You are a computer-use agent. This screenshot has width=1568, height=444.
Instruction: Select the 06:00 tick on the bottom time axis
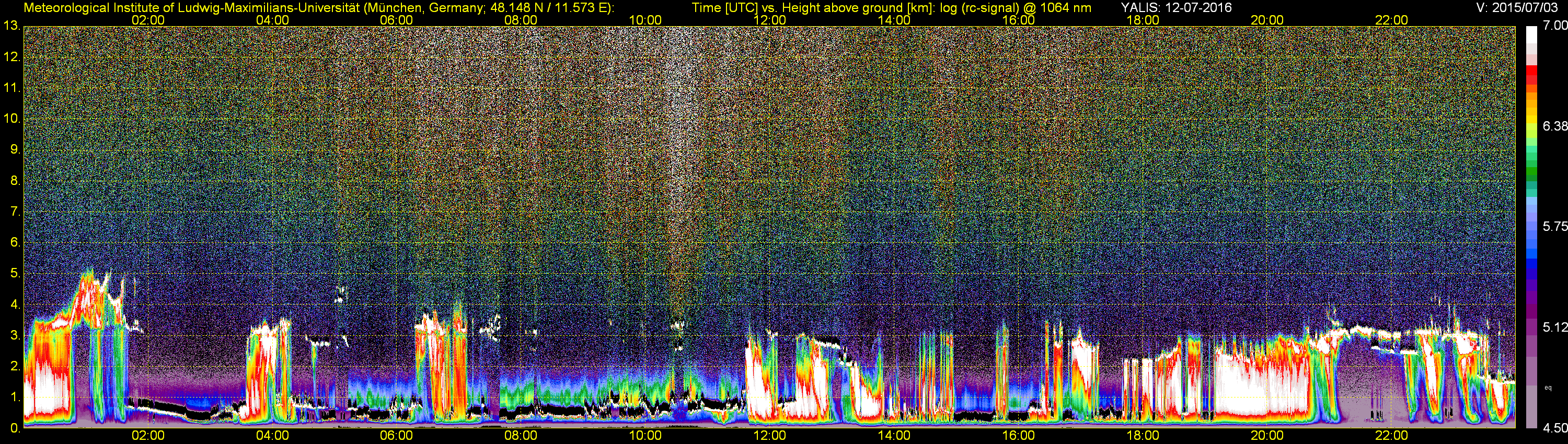coord(396,436)
